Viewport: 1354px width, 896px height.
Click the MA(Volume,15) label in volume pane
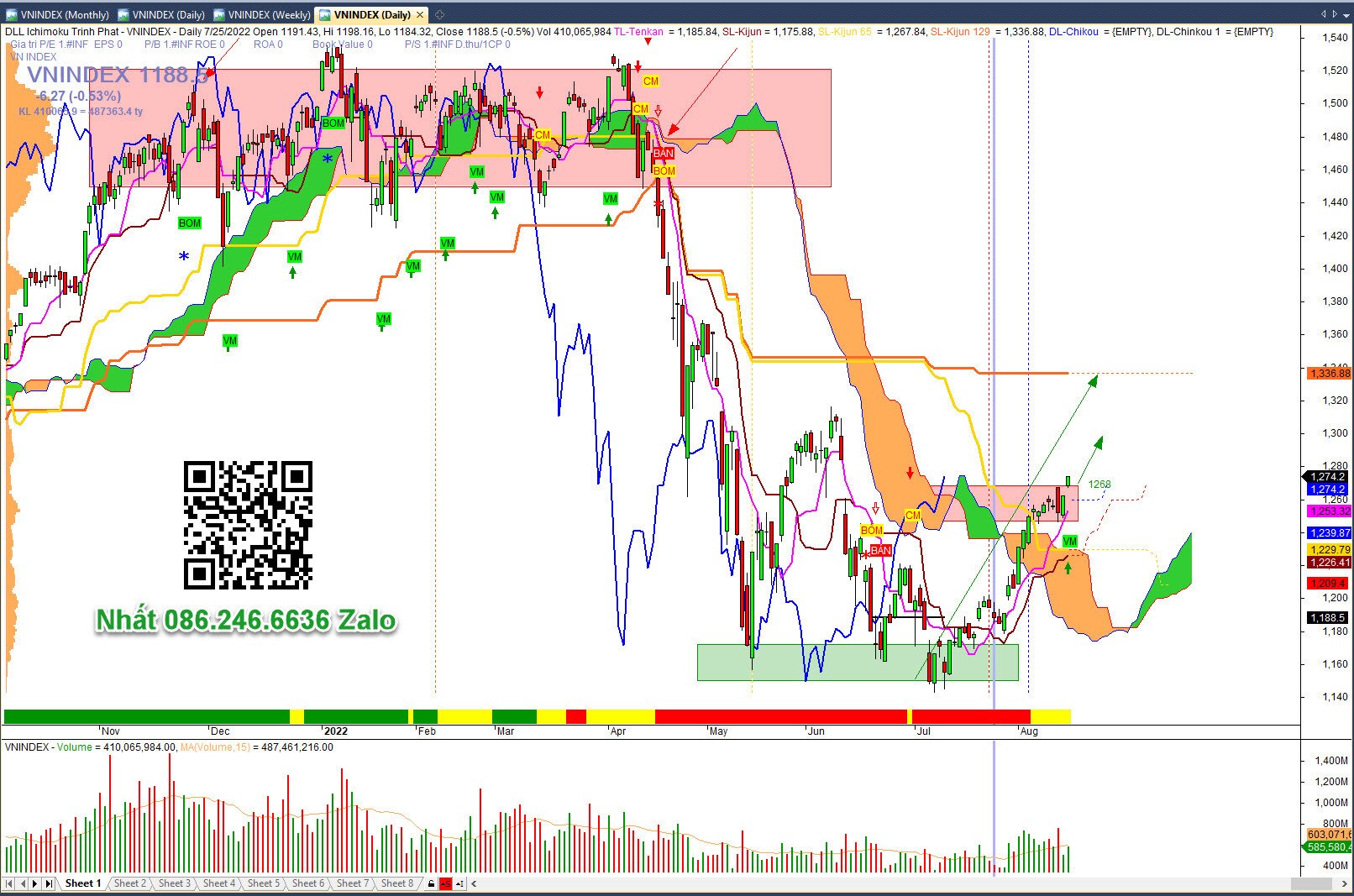pyautogui.click(x=215, y=747)
